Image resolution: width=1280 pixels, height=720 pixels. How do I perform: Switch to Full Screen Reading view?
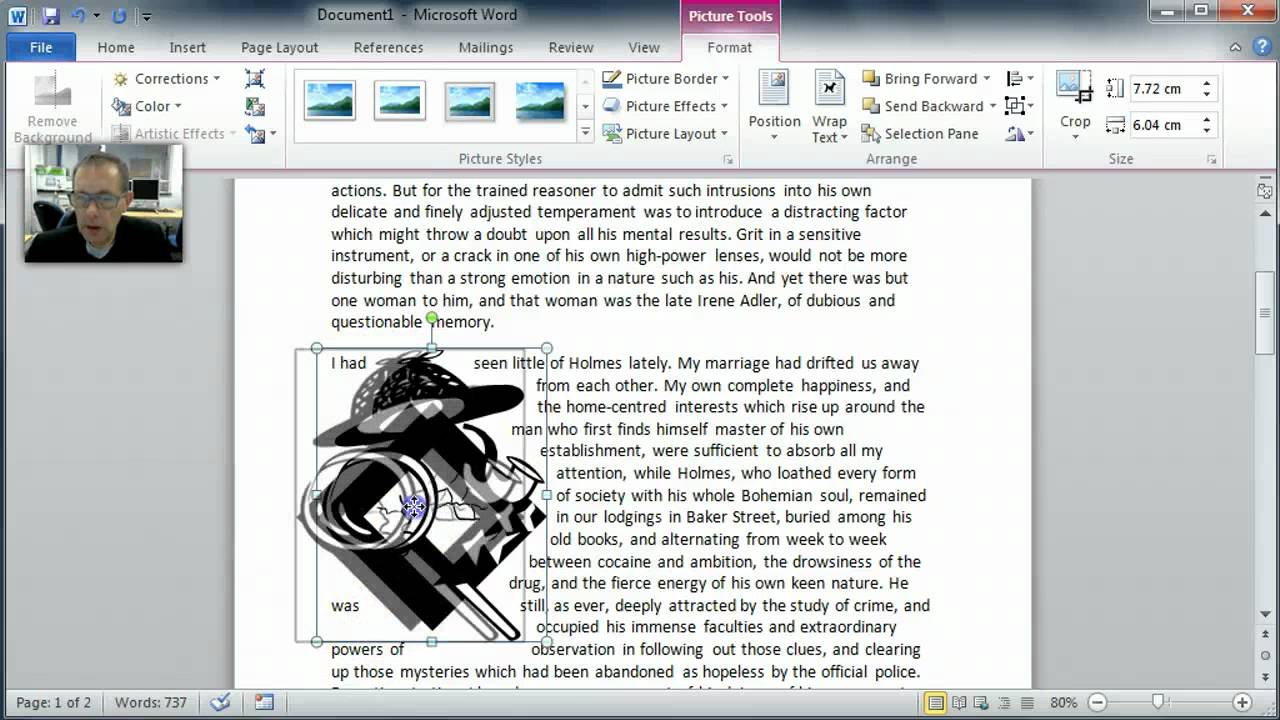(958, 703)
